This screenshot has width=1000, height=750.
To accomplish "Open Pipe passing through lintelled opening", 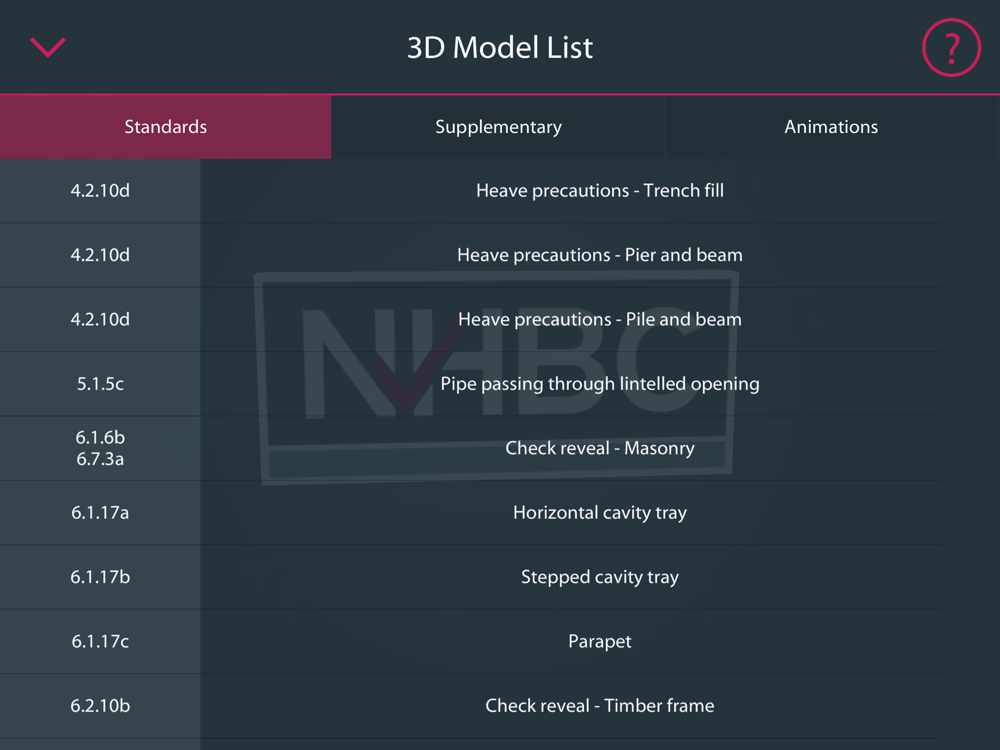I will tap(600, 383).
